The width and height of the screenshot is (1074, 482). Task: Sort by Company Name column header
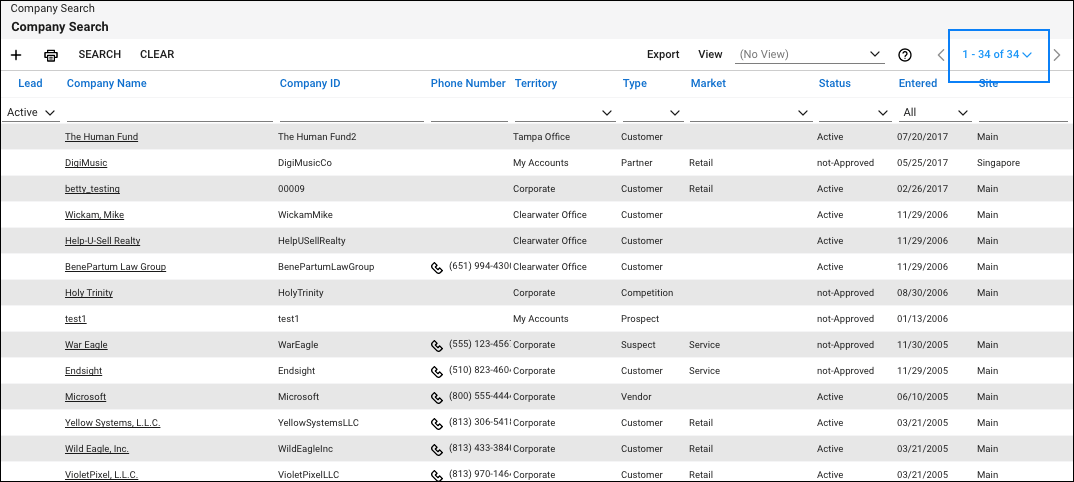[x=106, y=84]
